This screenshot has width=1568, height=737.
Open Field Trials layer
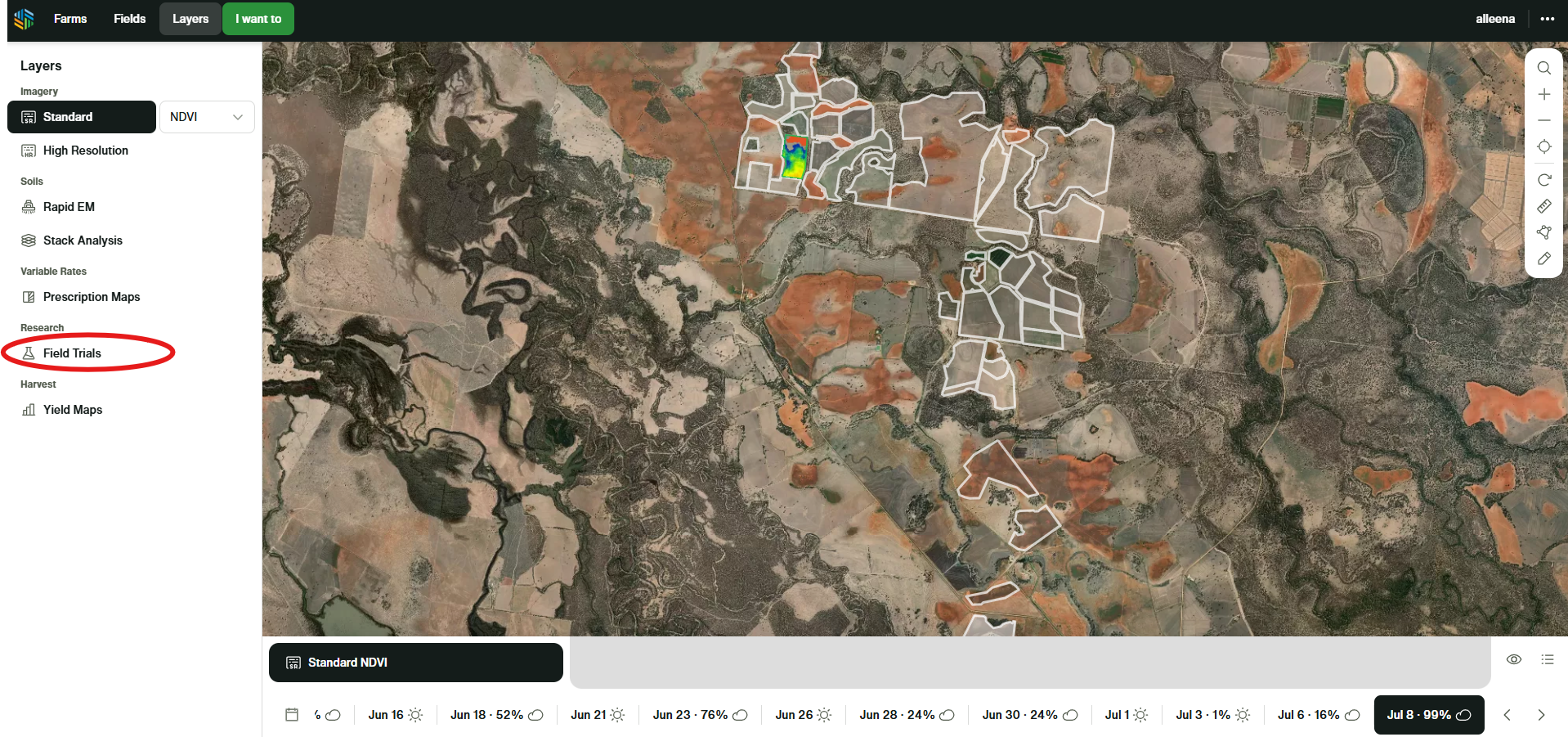[72, 353]
